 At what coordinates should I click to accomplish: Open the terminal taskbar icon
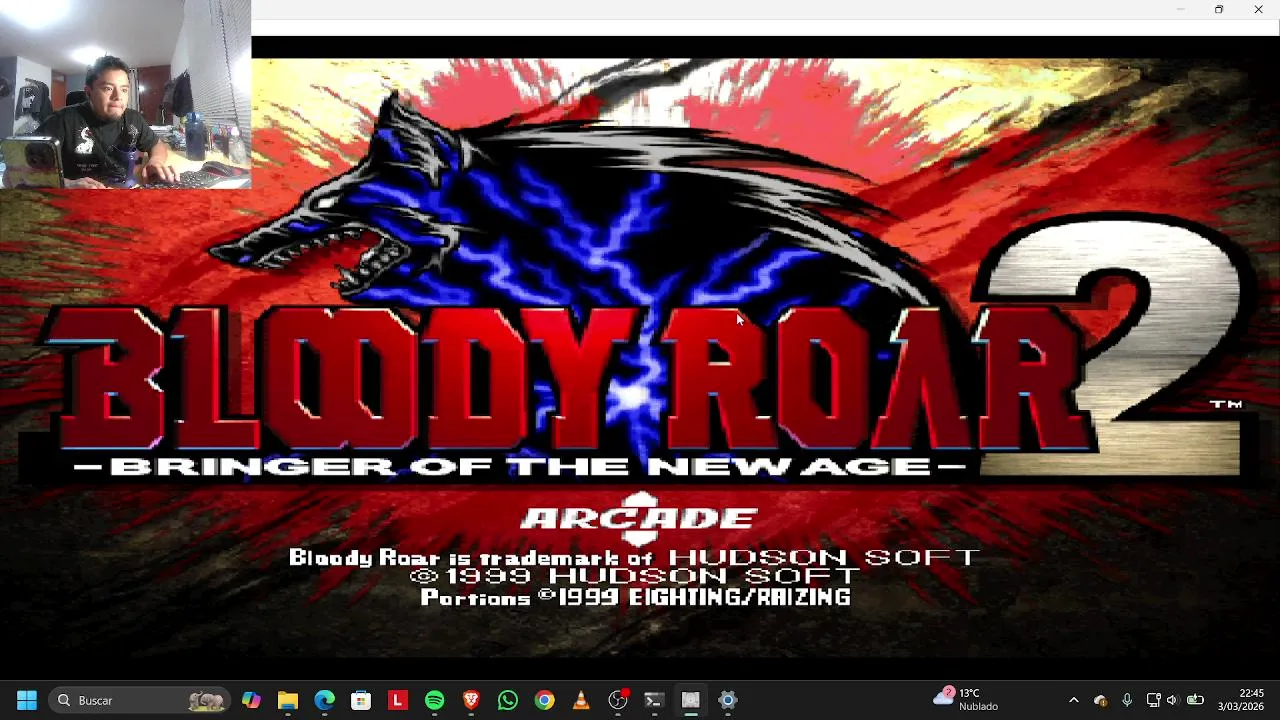coord(654,700)
